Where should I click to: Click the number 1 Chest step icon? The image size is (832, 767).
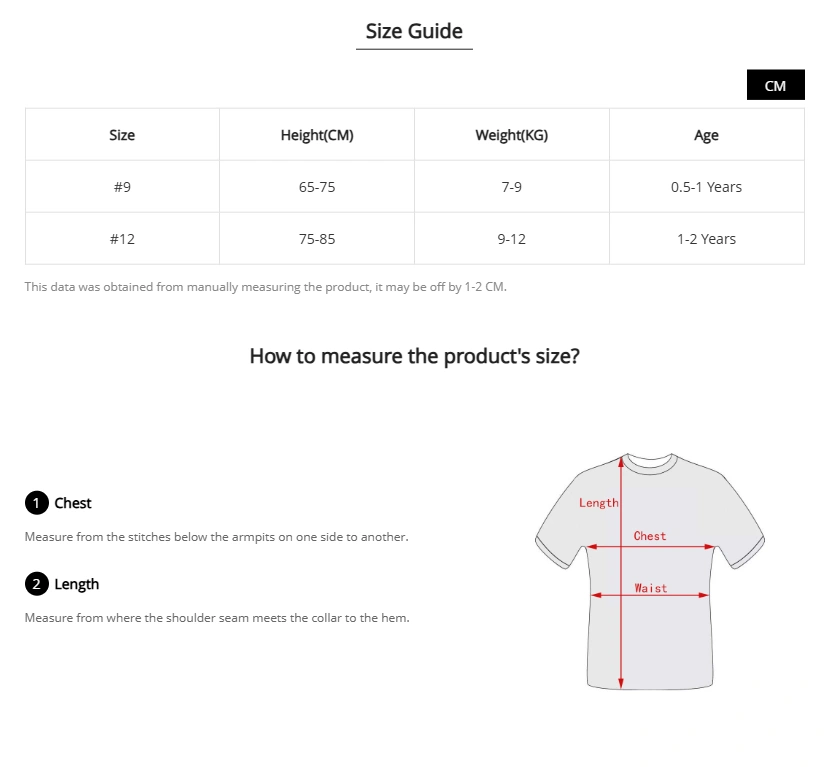[x=36, y=503]
